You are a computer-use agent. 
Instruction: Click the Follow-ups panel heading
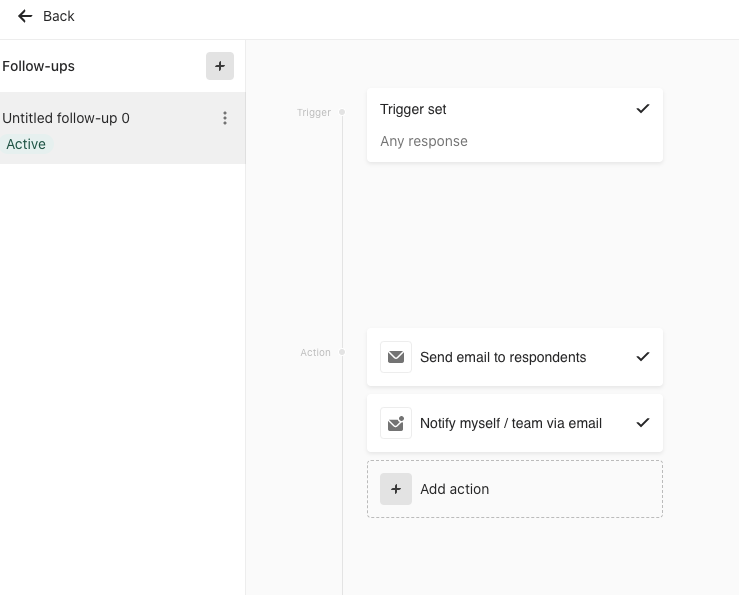click(x=38, y=66)
